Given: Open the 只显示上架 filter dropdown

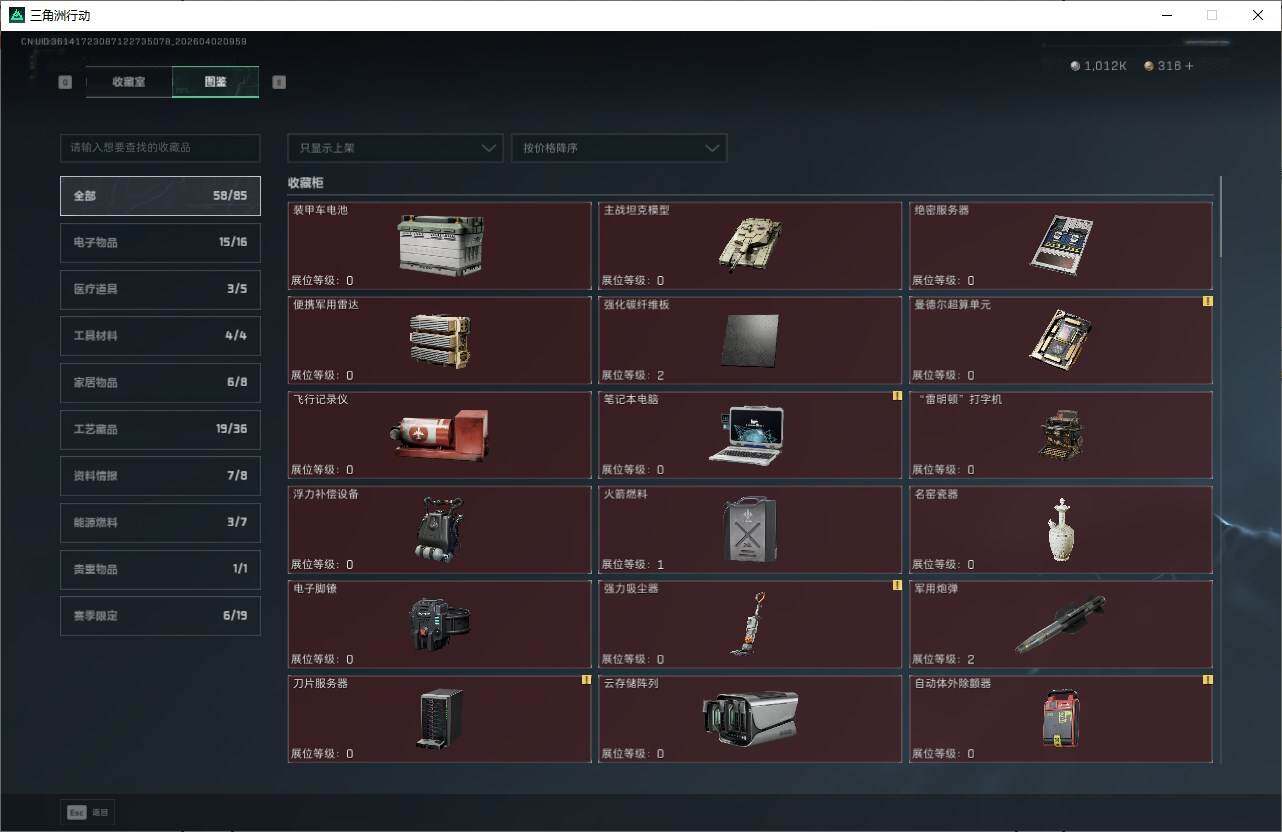Looking at the screenshot, I should (x=395, y=148).
